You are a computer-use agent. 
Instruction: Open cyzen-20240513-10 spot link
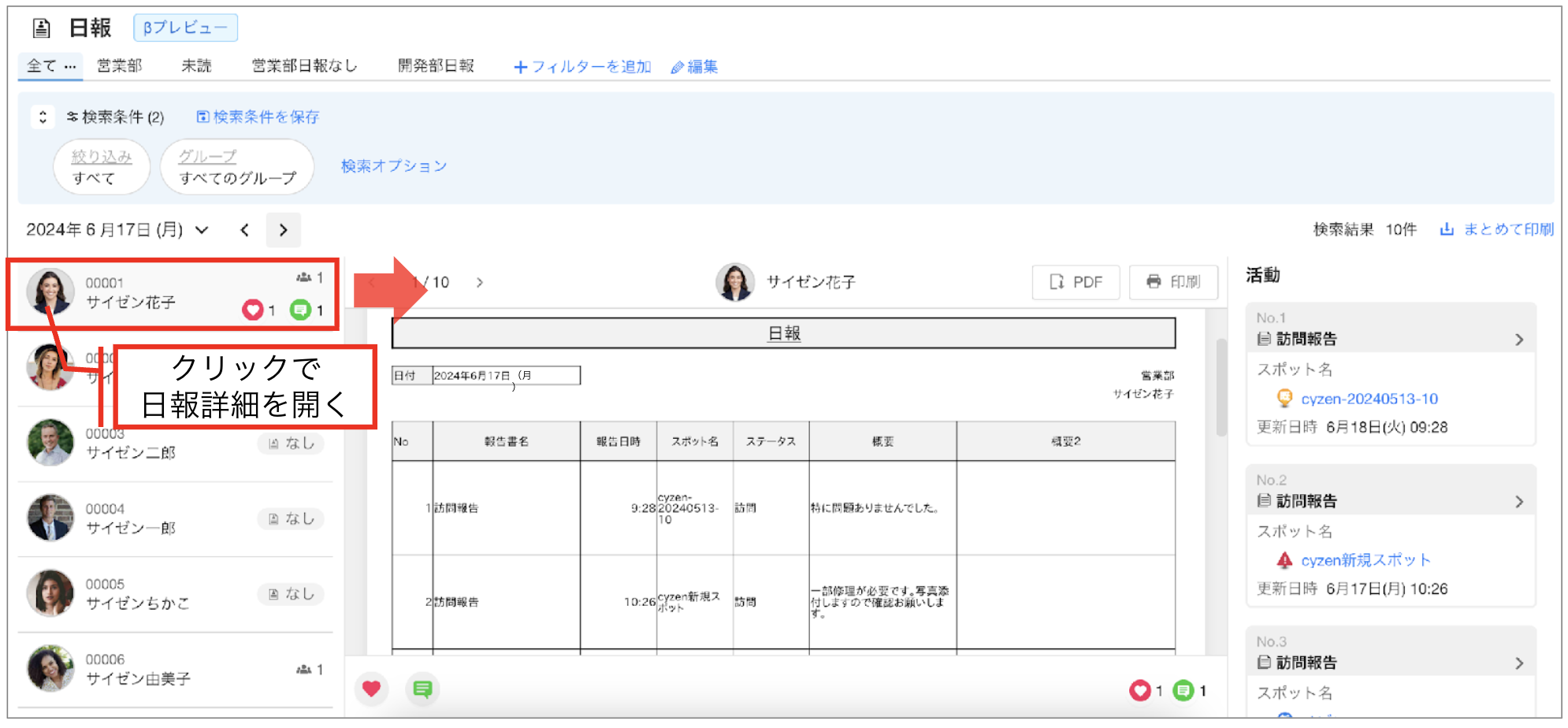tap(1369, 399)
